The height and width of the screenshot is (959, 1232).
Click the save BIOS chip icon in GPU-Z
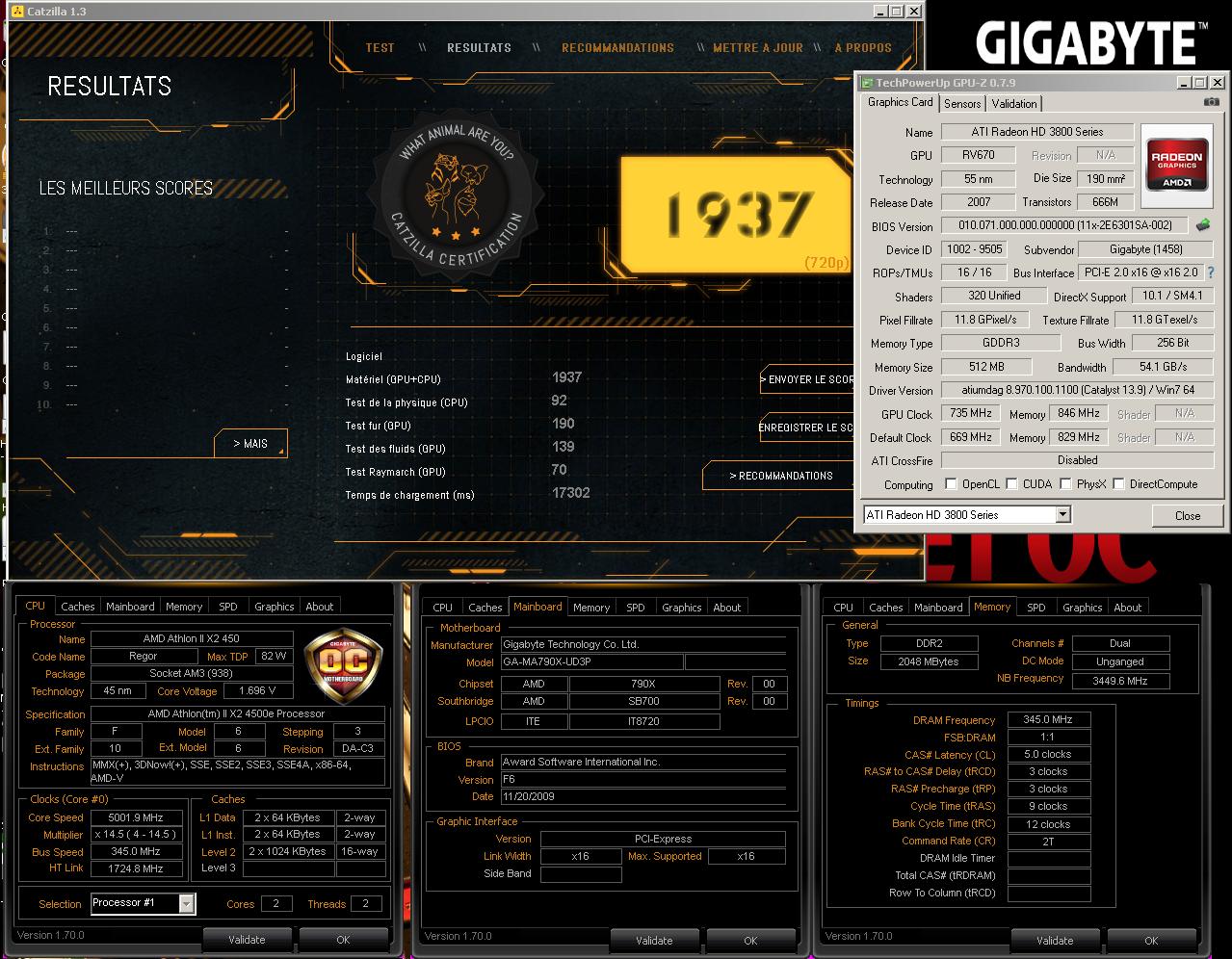tap(1203, 225)
